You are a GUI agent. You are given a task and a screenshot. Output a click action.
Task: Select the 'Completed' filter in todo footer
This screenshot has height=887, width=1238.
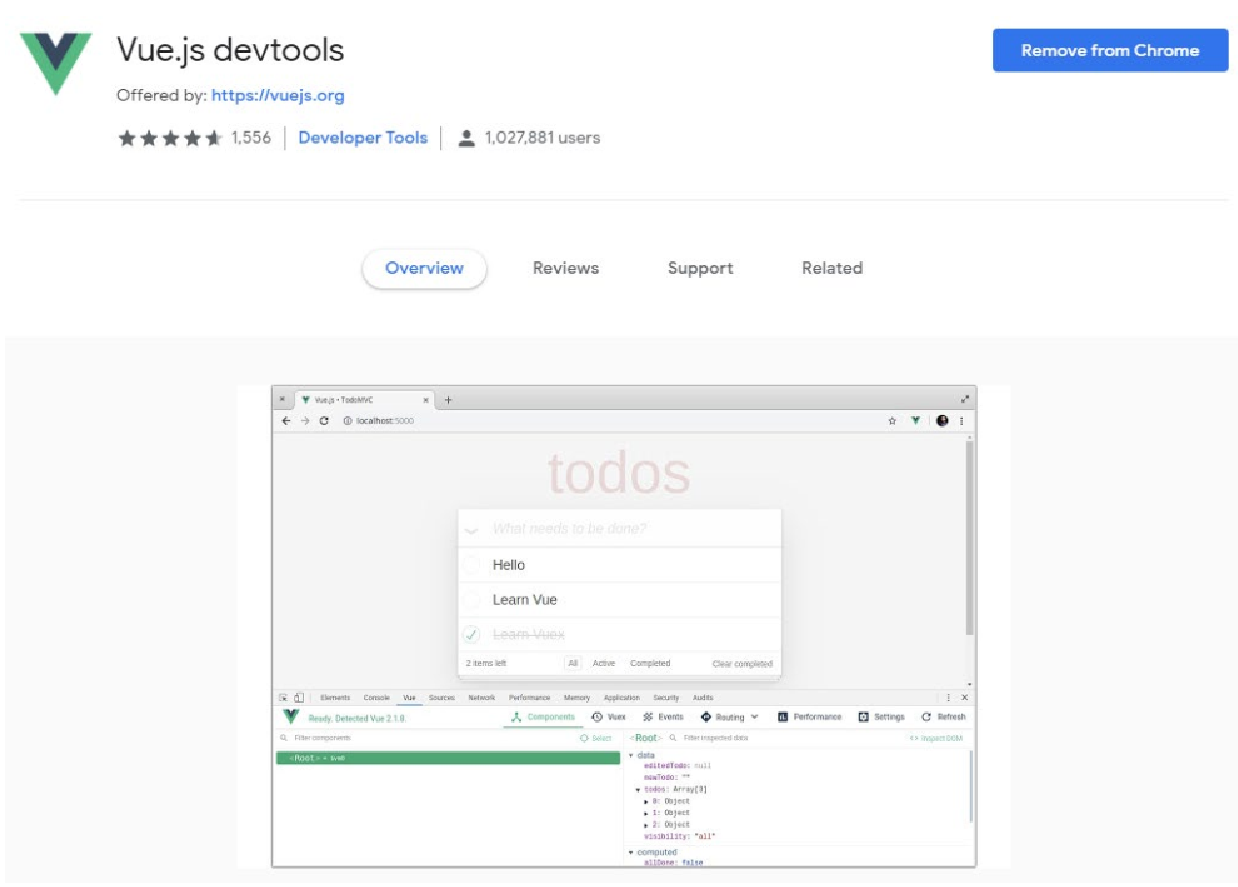pyautogui.click(x=650, y=663)
